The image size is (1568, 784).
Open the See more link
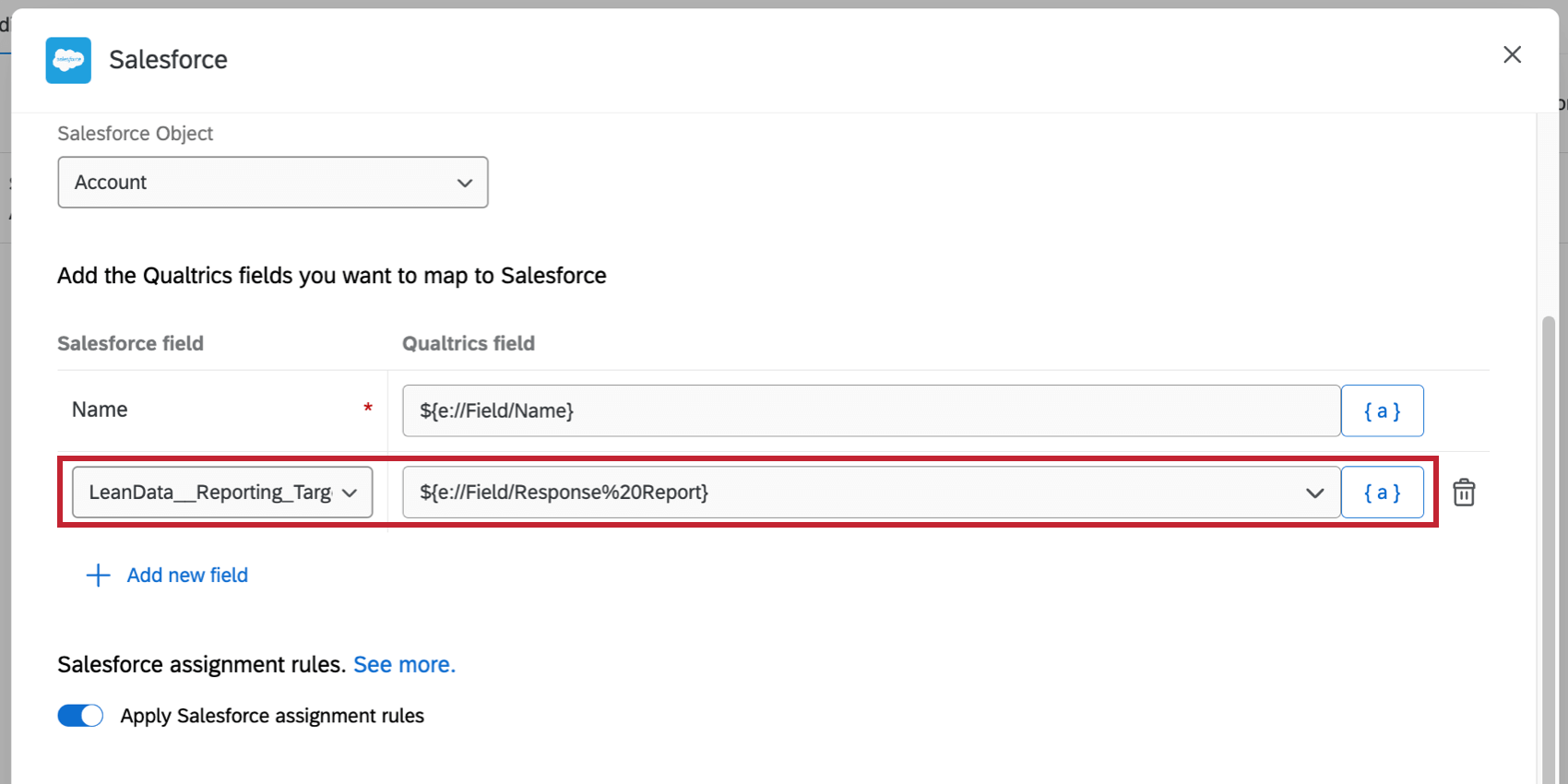coord(404,665)
